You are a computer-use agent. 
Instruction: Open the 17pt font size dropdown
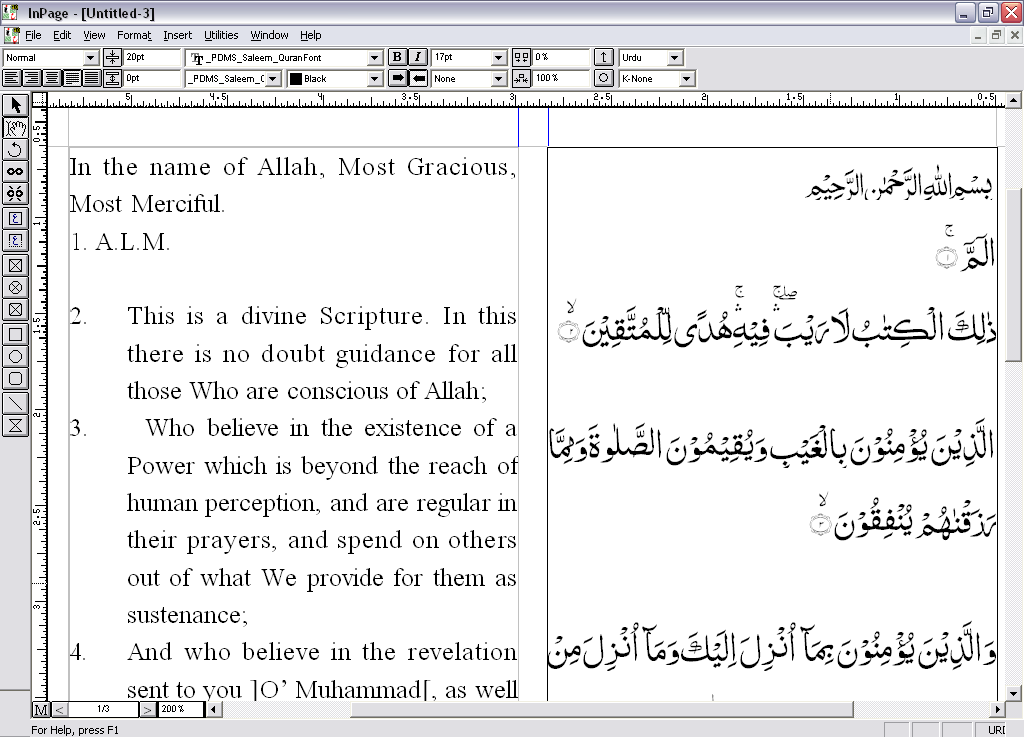click(x=498, y=57)
